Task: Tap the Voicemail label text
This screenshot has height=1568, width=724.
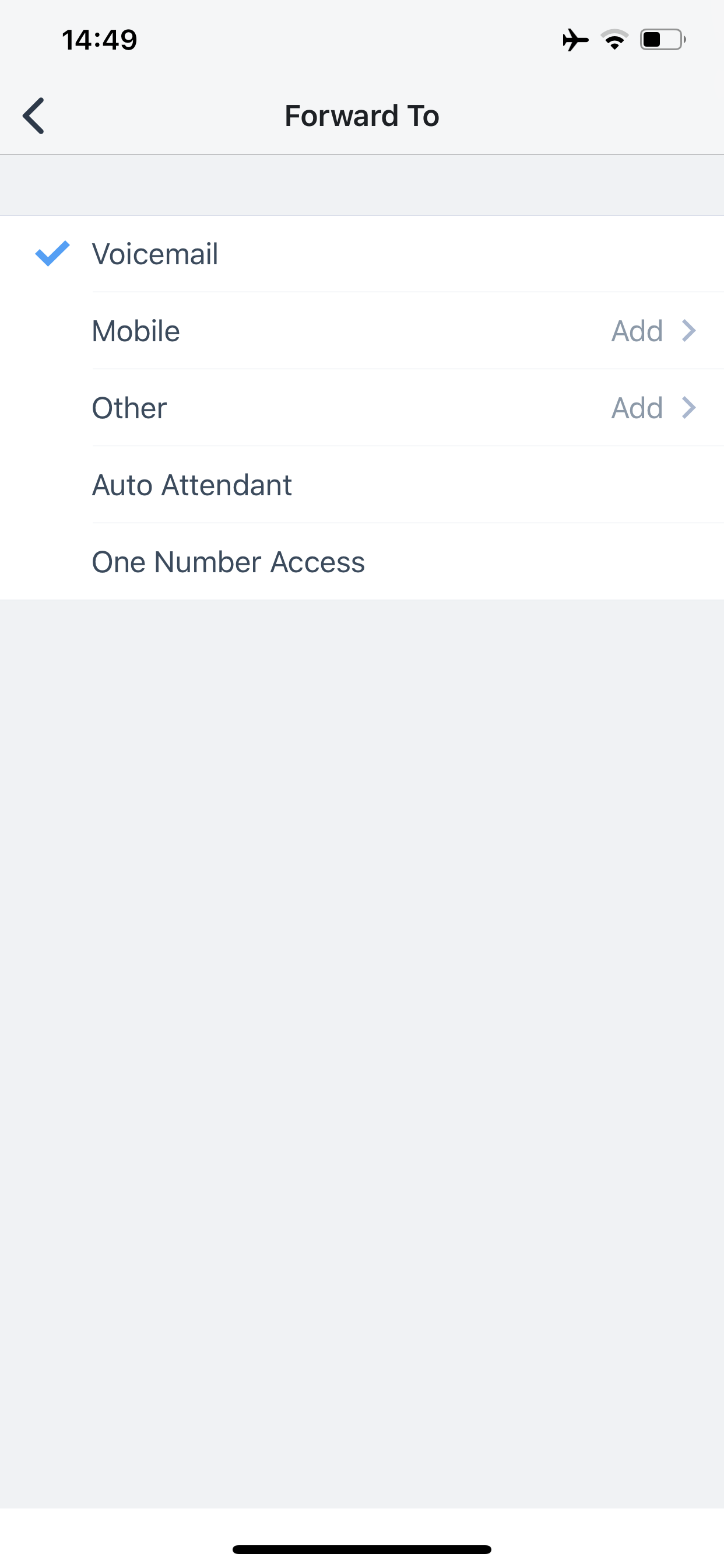Action: [x=154, y=254]
